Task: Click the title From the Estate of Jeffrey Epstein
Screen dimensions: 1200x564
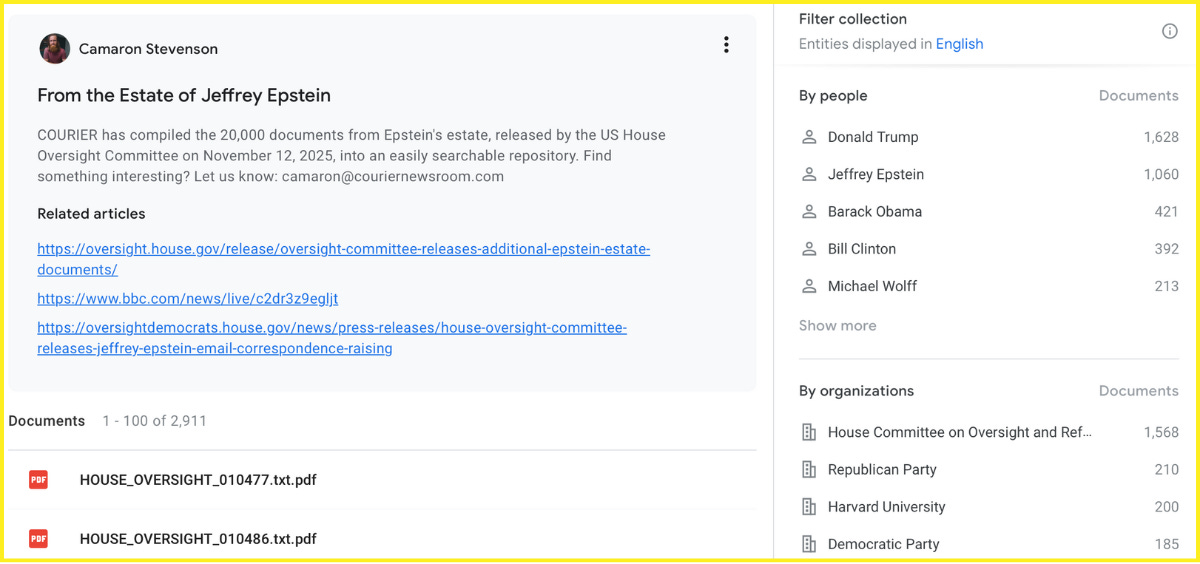Action: point(184,96)
